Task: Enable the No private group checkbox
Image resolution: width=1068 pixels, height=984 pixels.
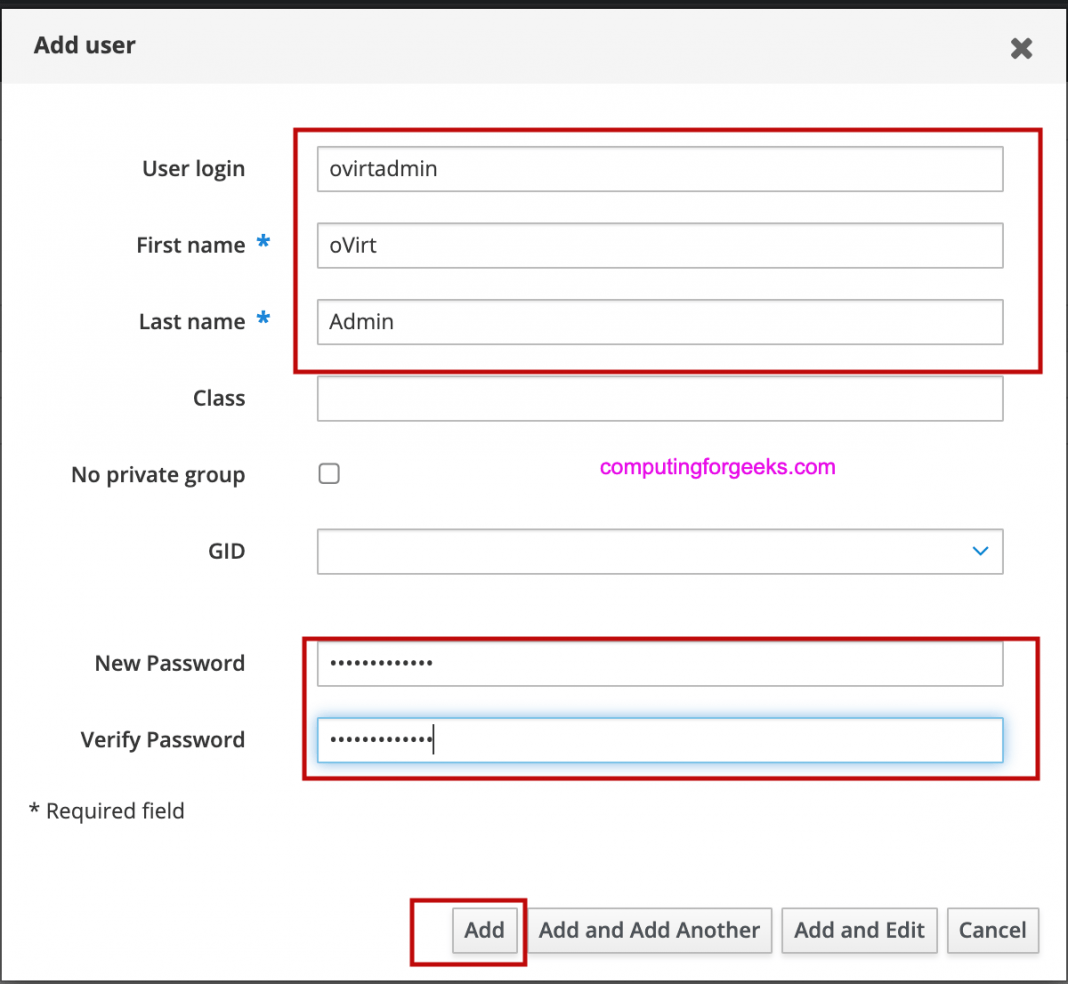Action: point(329,473)
